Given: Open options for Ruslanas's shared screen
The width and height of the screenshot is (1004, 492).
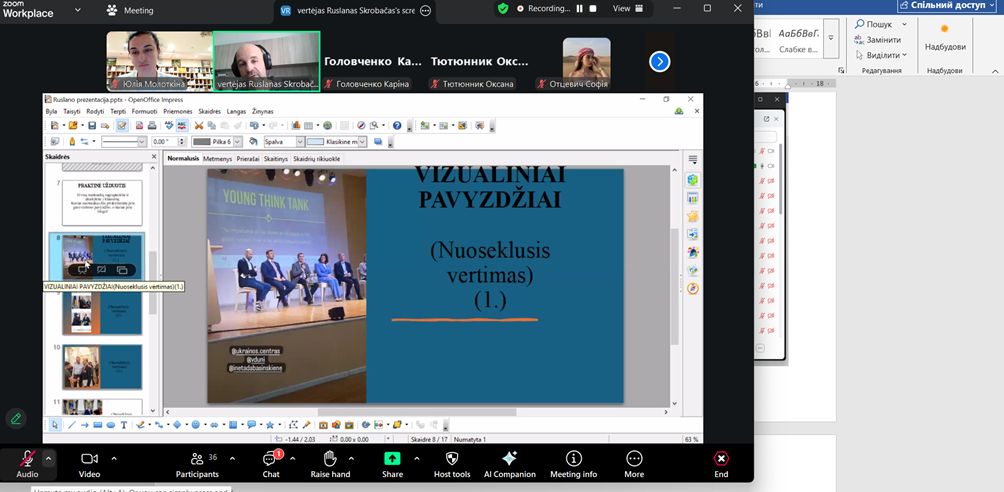Looking at the screenshot, I should point(426,10).
